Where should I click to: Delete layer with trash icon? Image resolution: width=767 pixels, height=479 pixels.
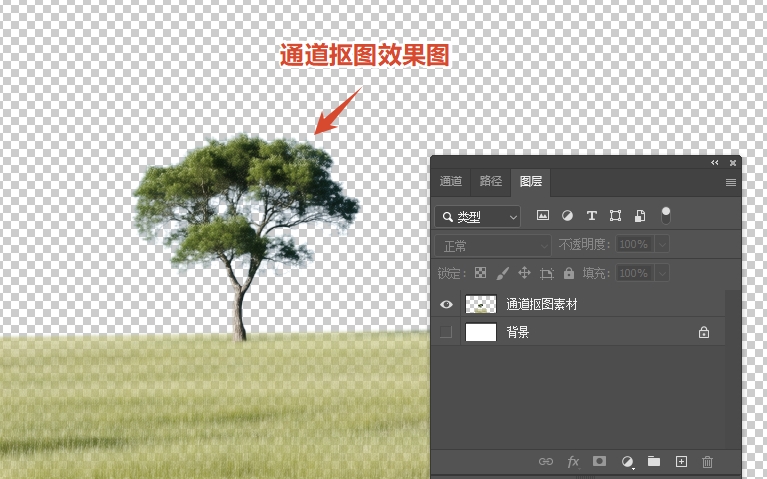coord(707,461)
